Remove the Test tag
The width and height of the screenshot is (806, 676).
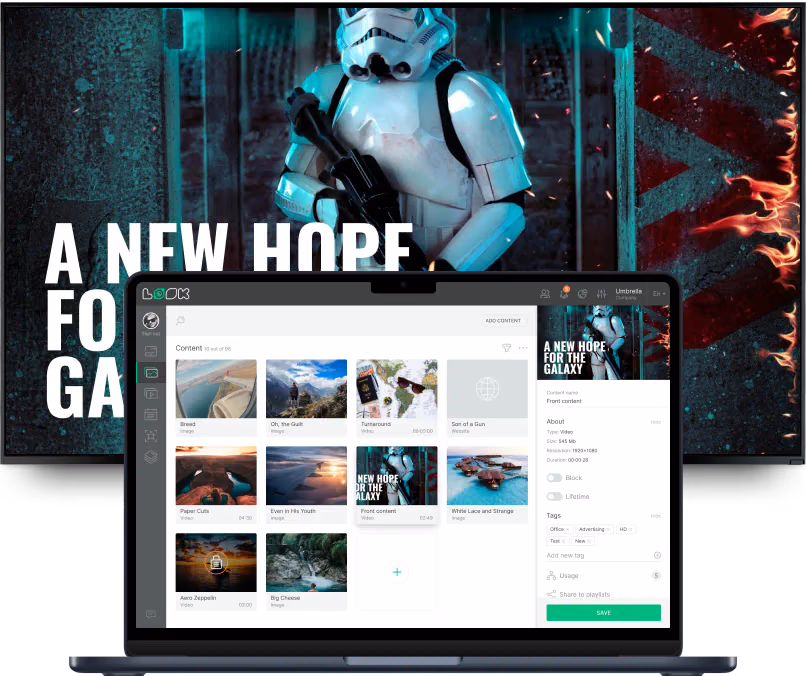[563, 541]
